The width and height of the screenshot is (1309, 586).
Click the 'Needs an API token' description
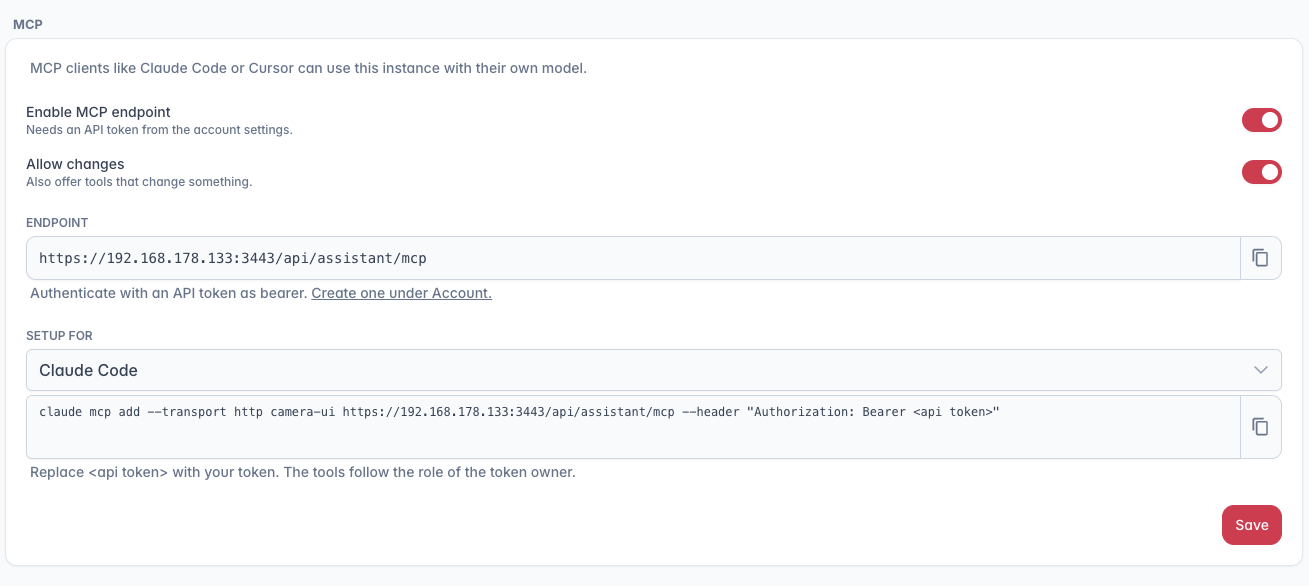point(159,130)
